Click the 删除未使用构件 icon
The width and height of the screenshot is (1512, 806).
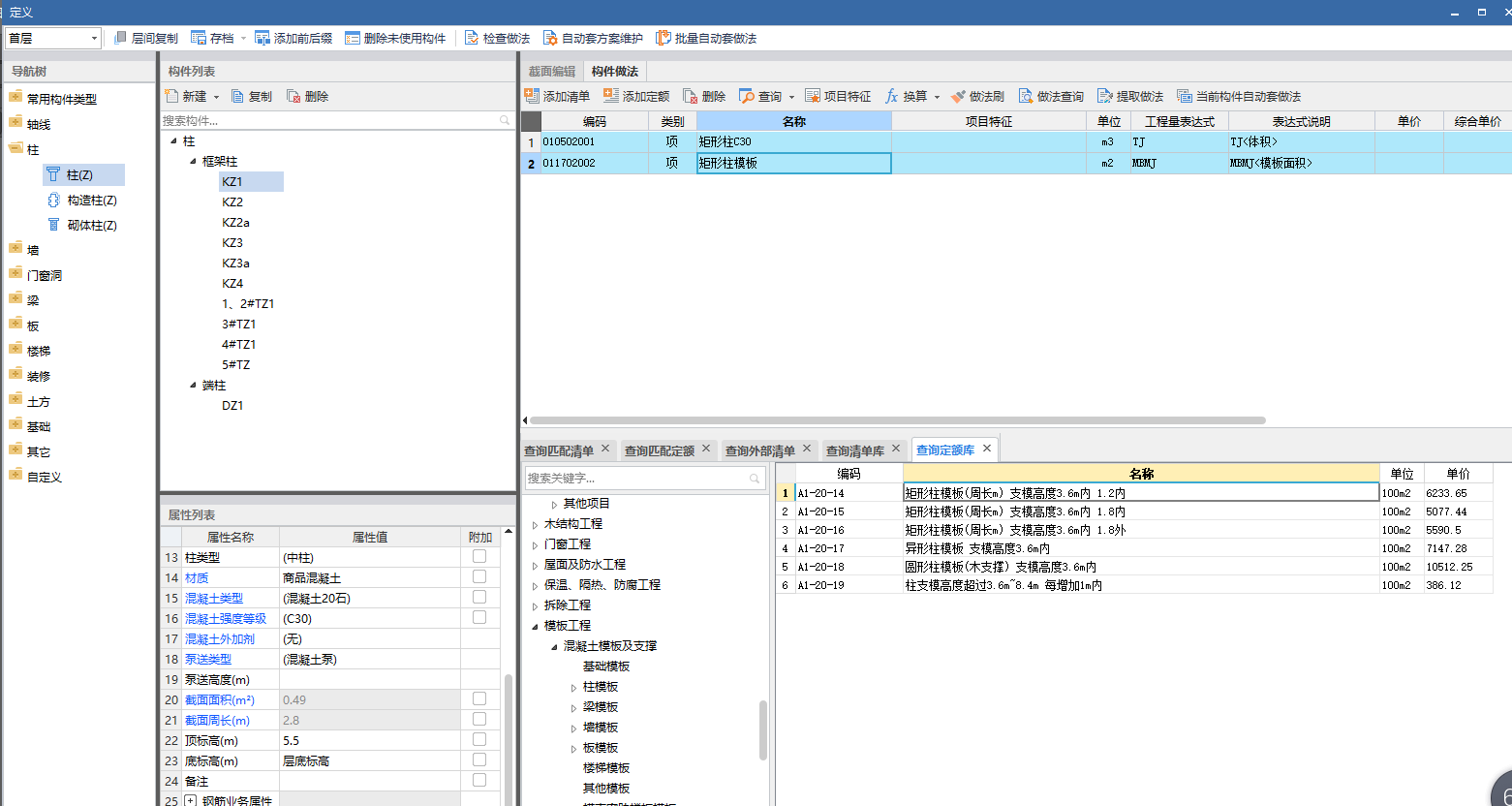pyautogui.click(x=353, y=38)
